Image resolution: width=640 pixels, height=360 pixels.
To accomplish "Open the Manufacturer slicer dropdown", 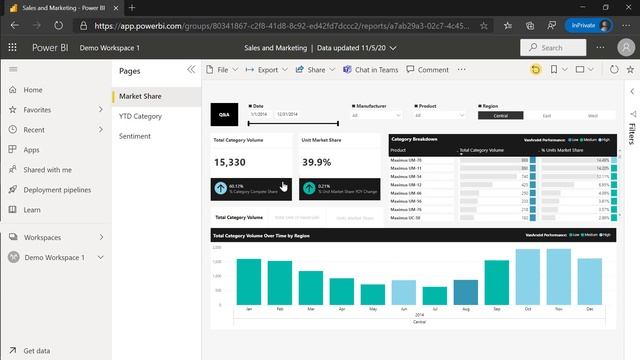I will (x=376, y=116).
